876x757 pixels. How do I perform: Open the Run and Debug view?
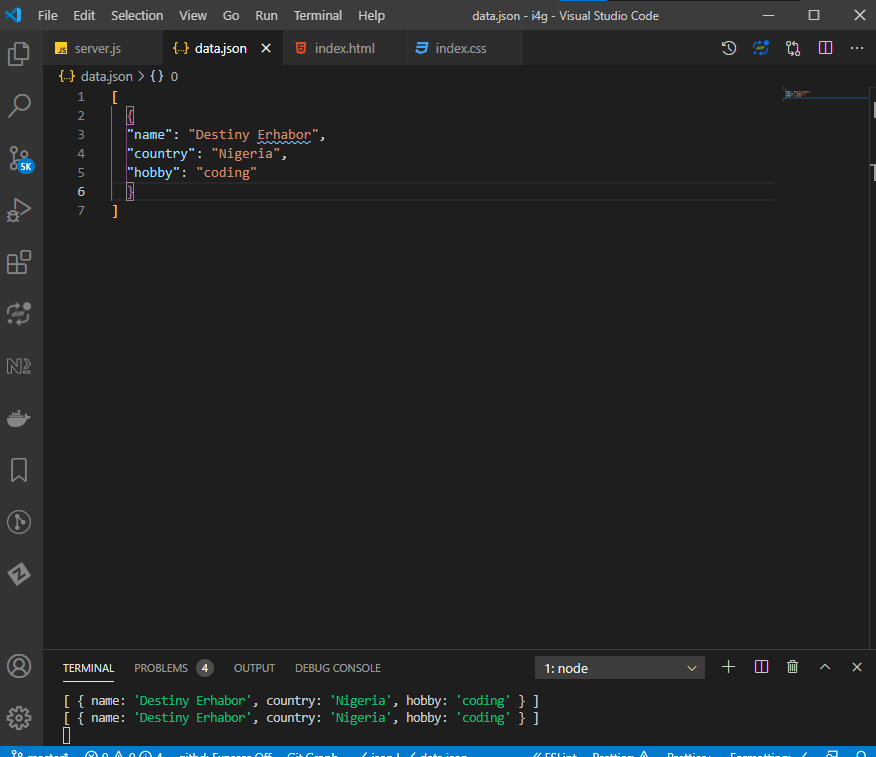[x=19, y=210]
